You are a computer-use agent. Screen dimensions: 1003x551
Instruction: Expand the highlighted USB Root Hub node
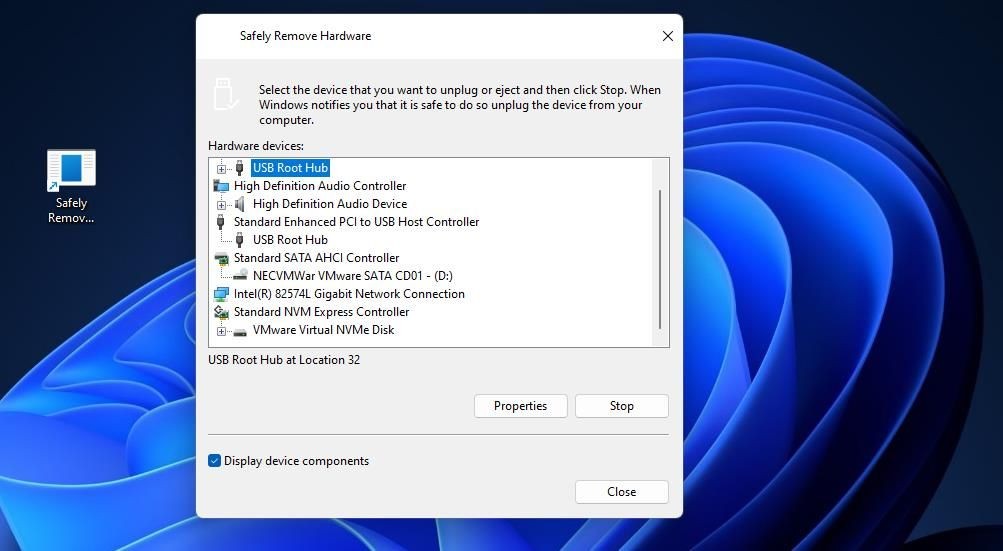[x=221, y=169]
